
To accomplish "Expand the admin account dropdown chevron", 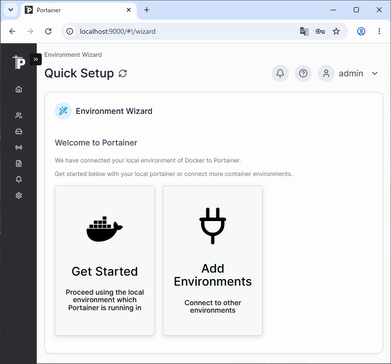I will click(x=375, y=73).
